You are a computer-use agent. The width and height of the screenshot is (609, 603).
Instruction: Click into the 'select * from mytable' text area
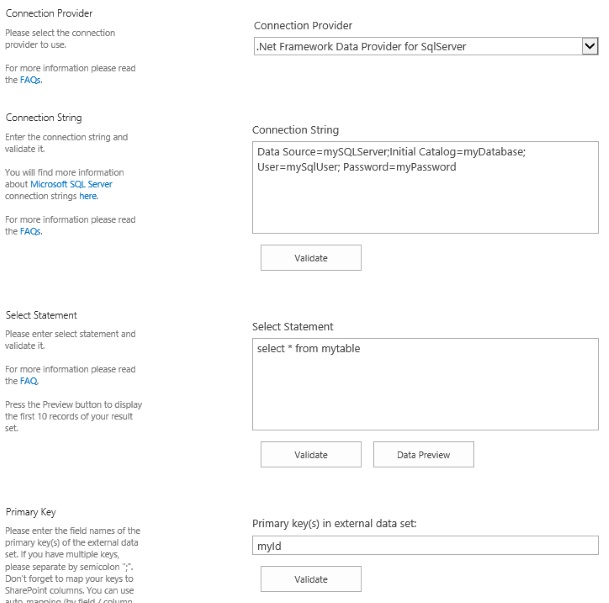425,385
